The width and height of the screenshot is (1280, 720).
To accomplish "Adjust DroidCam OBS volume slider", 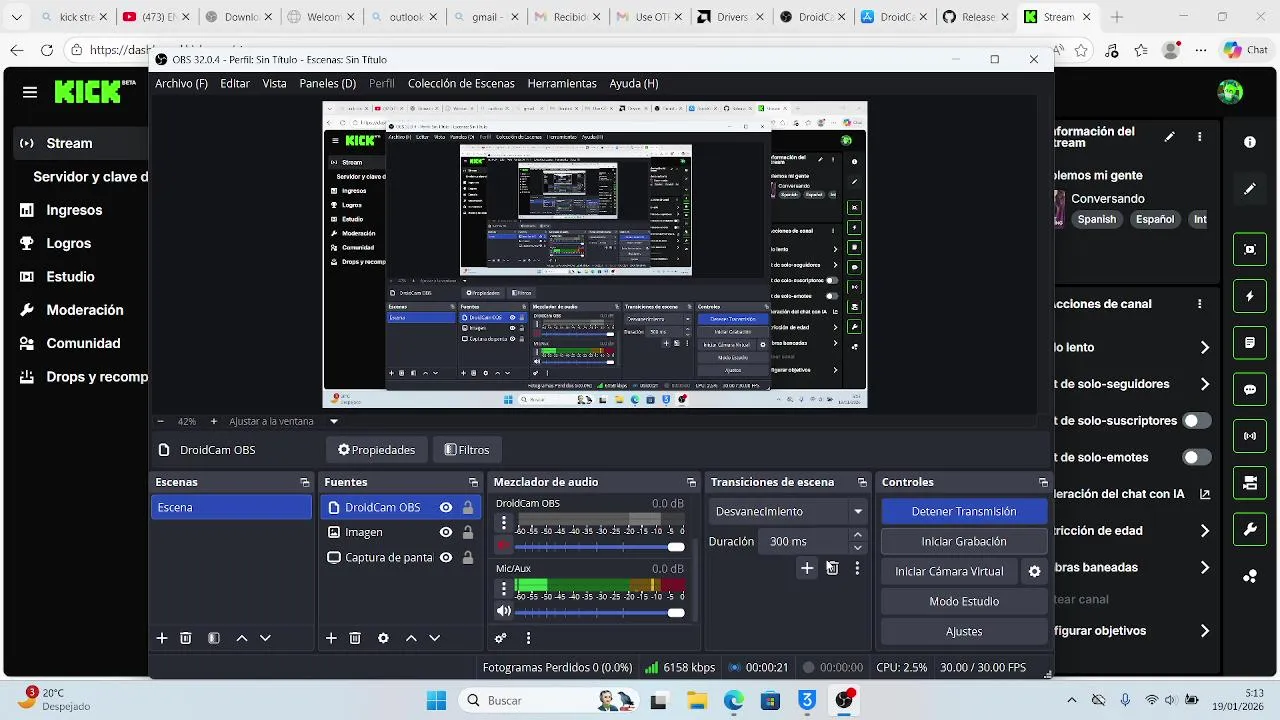I will pyautogui.click(x=598, y=547).
